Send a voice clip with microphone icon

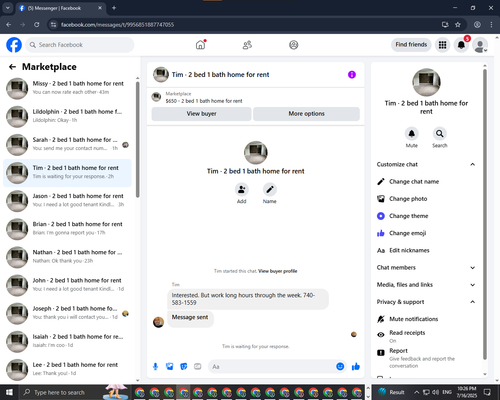tap(155, 367)
